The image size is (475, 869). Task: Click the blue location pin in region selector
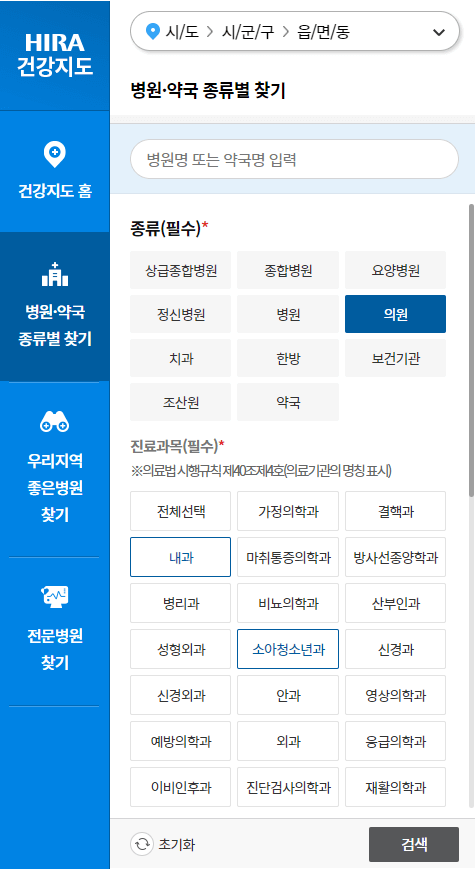point(152,32)
